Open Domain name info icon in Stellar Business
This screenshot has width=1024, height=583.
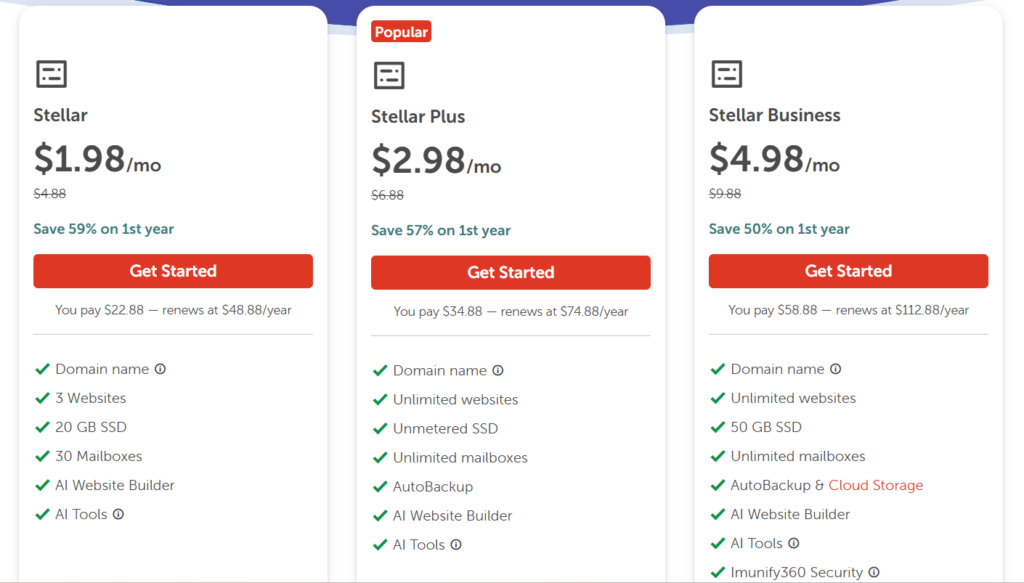[836, 369]
